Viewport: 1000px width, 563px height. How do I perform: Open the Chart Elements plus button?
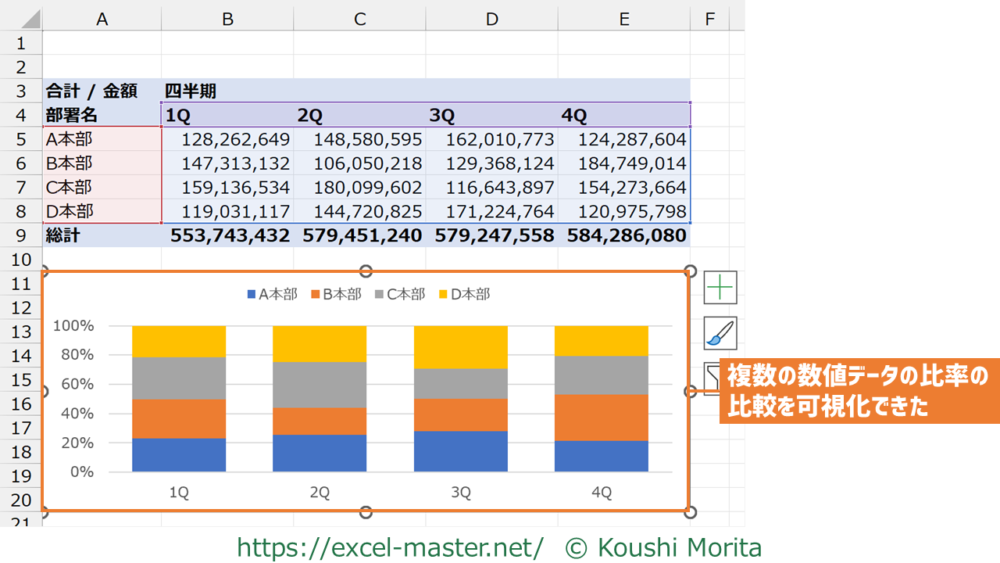pos(720,288)
